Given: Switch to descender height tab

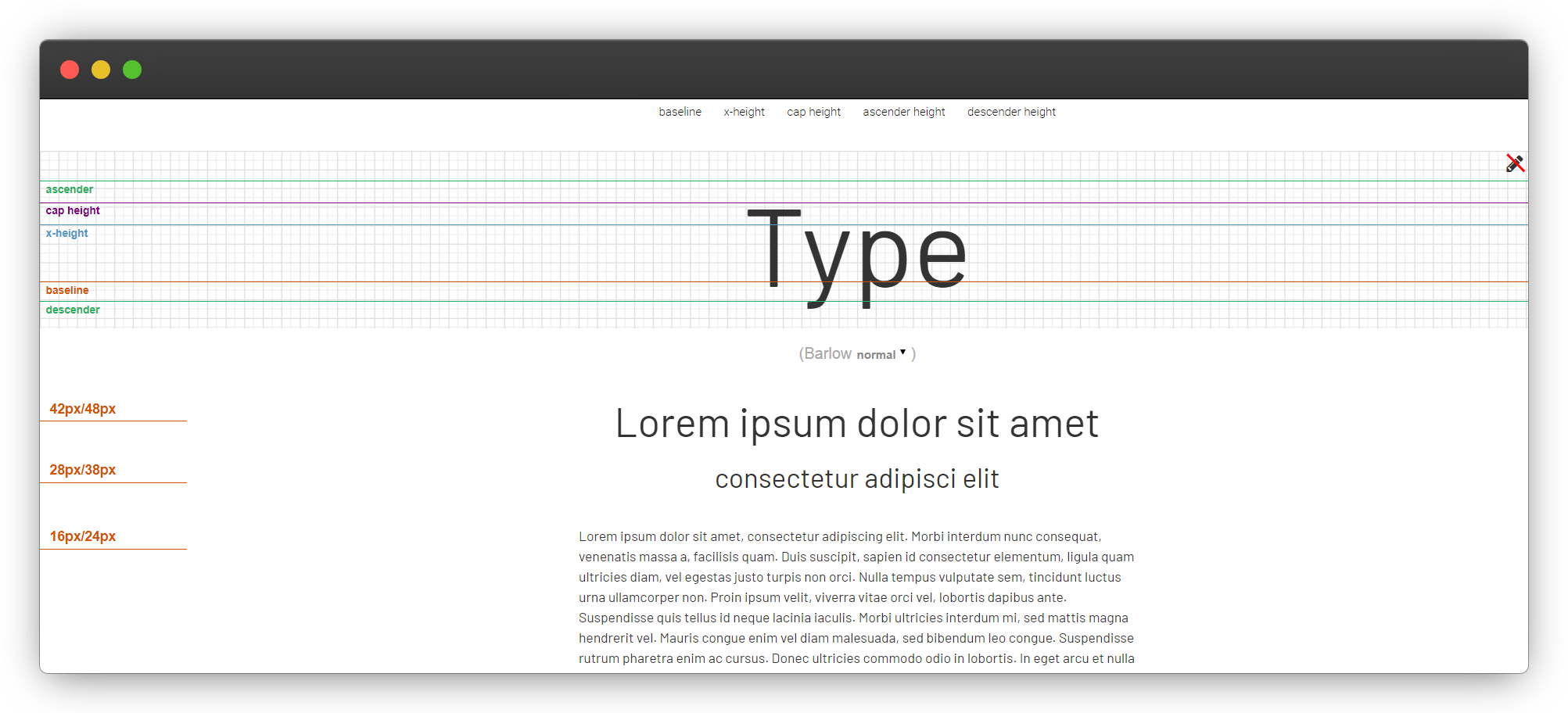Looking at the screenshot, I should pyautogui.click(x=1011, y=112).
